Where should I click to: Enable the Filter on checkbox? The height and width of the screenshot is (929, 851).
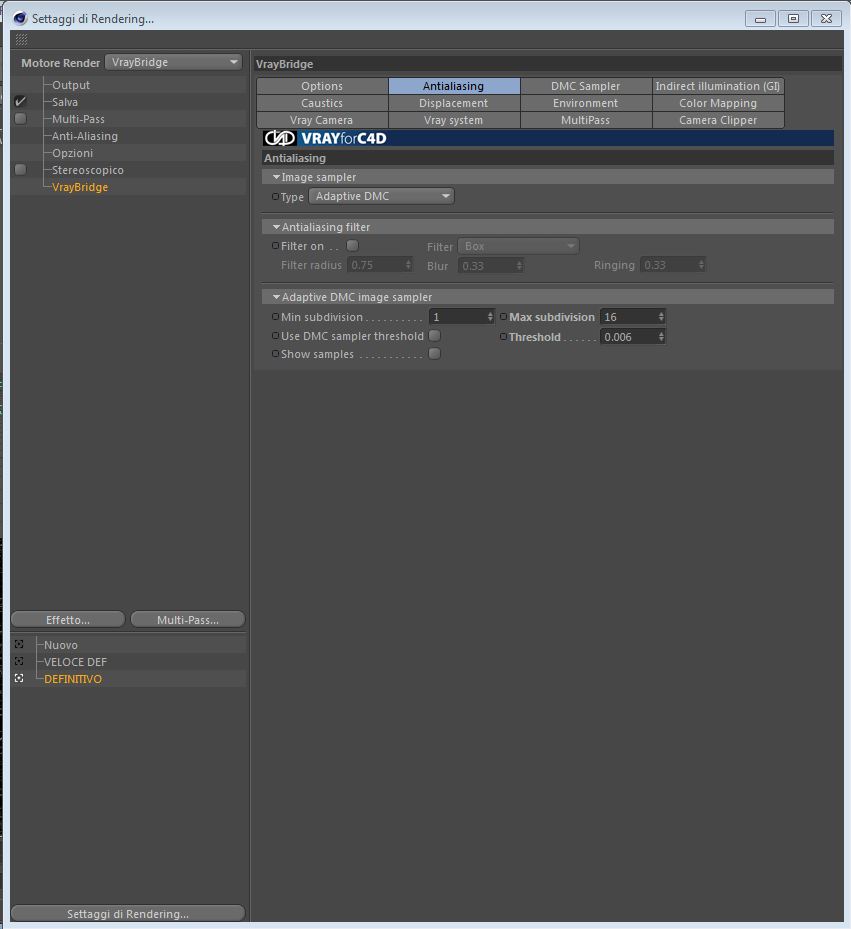[x=353, y=245]
